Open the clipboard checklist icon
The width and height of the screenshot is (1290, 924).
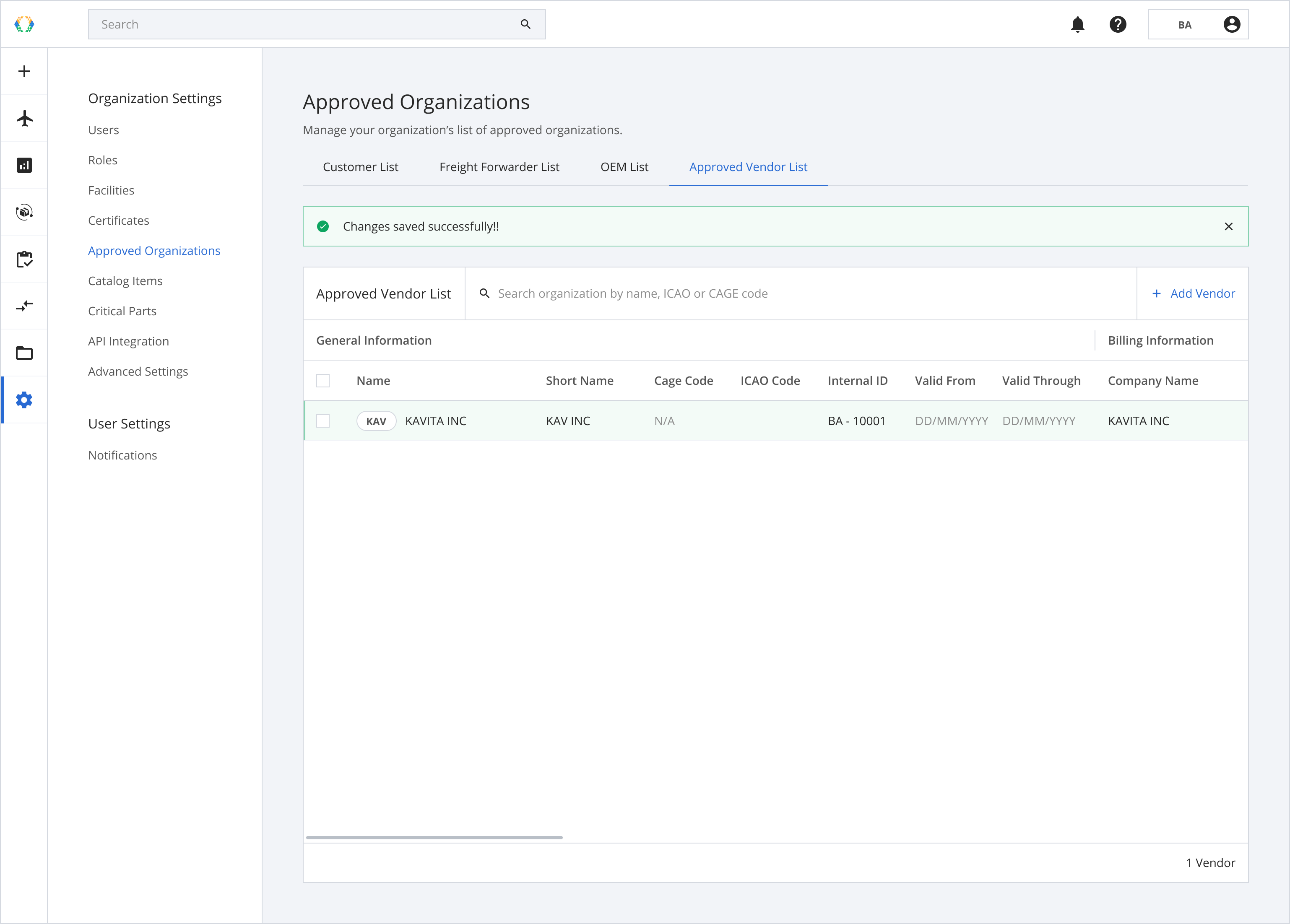[x=24, y=259]
